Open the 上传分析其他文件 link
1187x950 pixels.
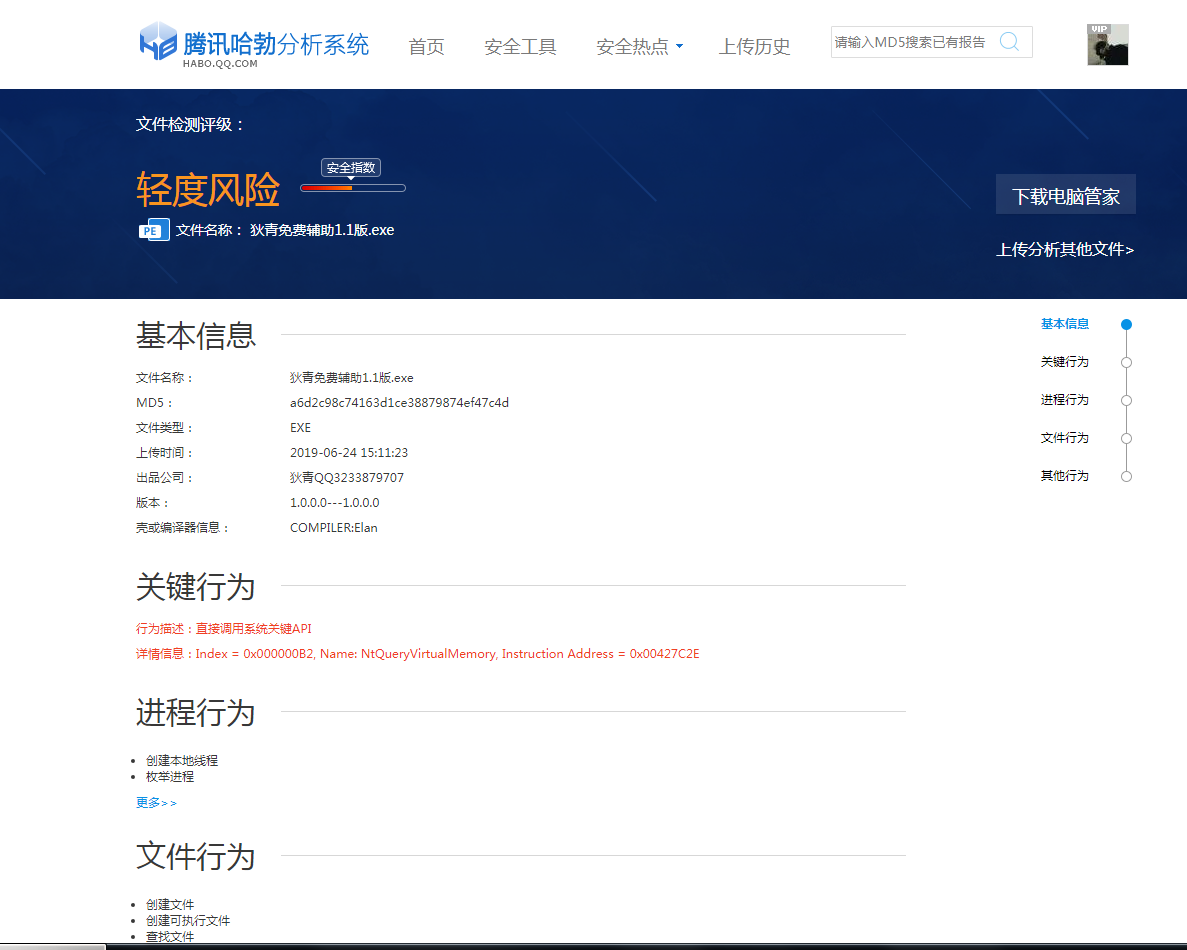tap(1064, 249)
